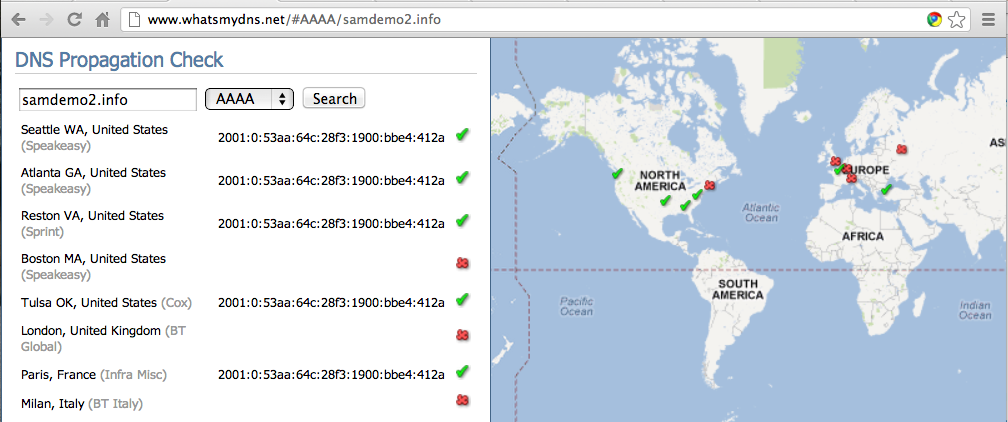The height and width of the screenshot is (422, 1008).
Task: Select the Tulsa check marker on the map
Action: 665,201
